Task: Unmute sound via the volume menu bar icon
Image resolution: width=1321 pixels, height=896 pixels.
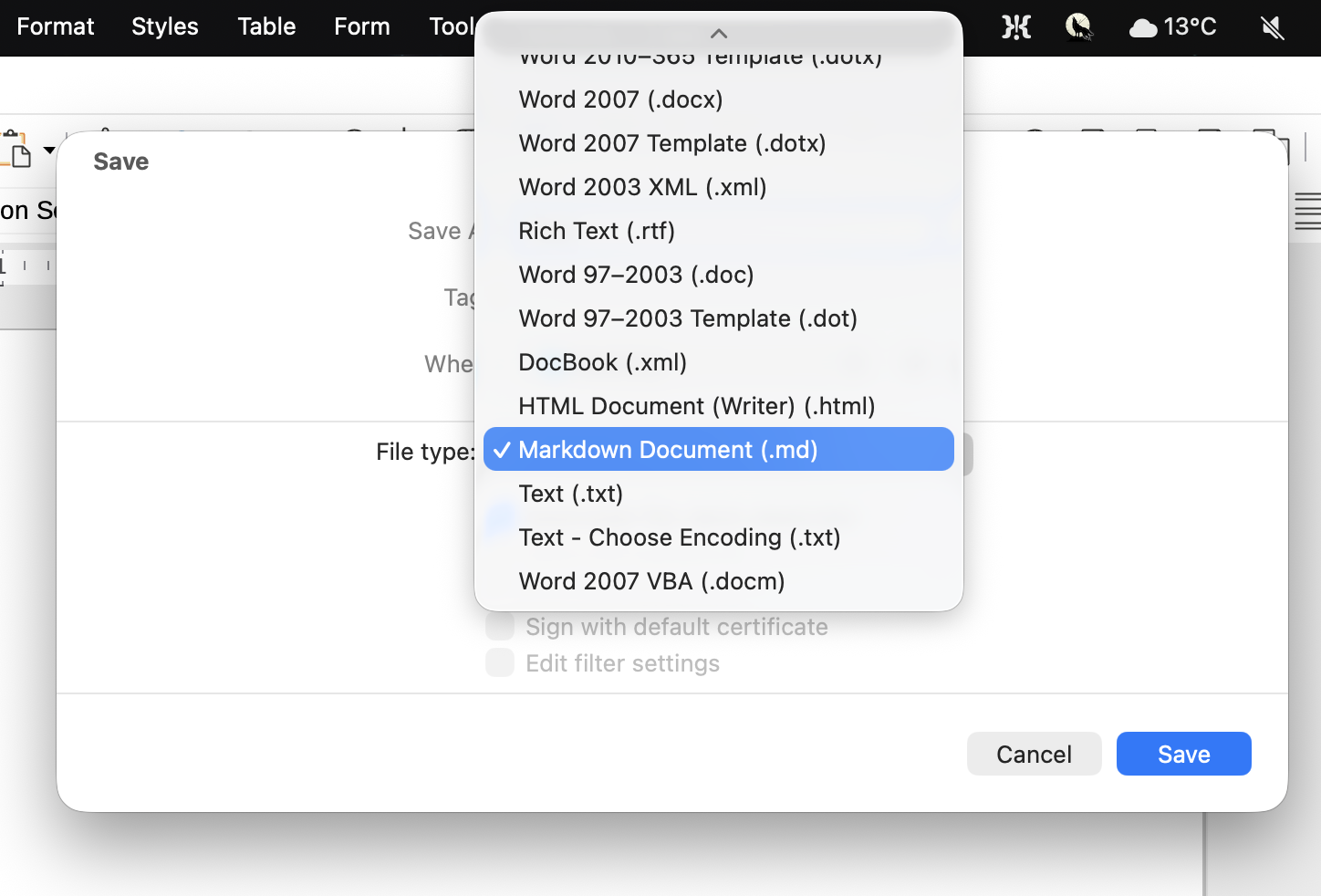Action: (1271, 27)
